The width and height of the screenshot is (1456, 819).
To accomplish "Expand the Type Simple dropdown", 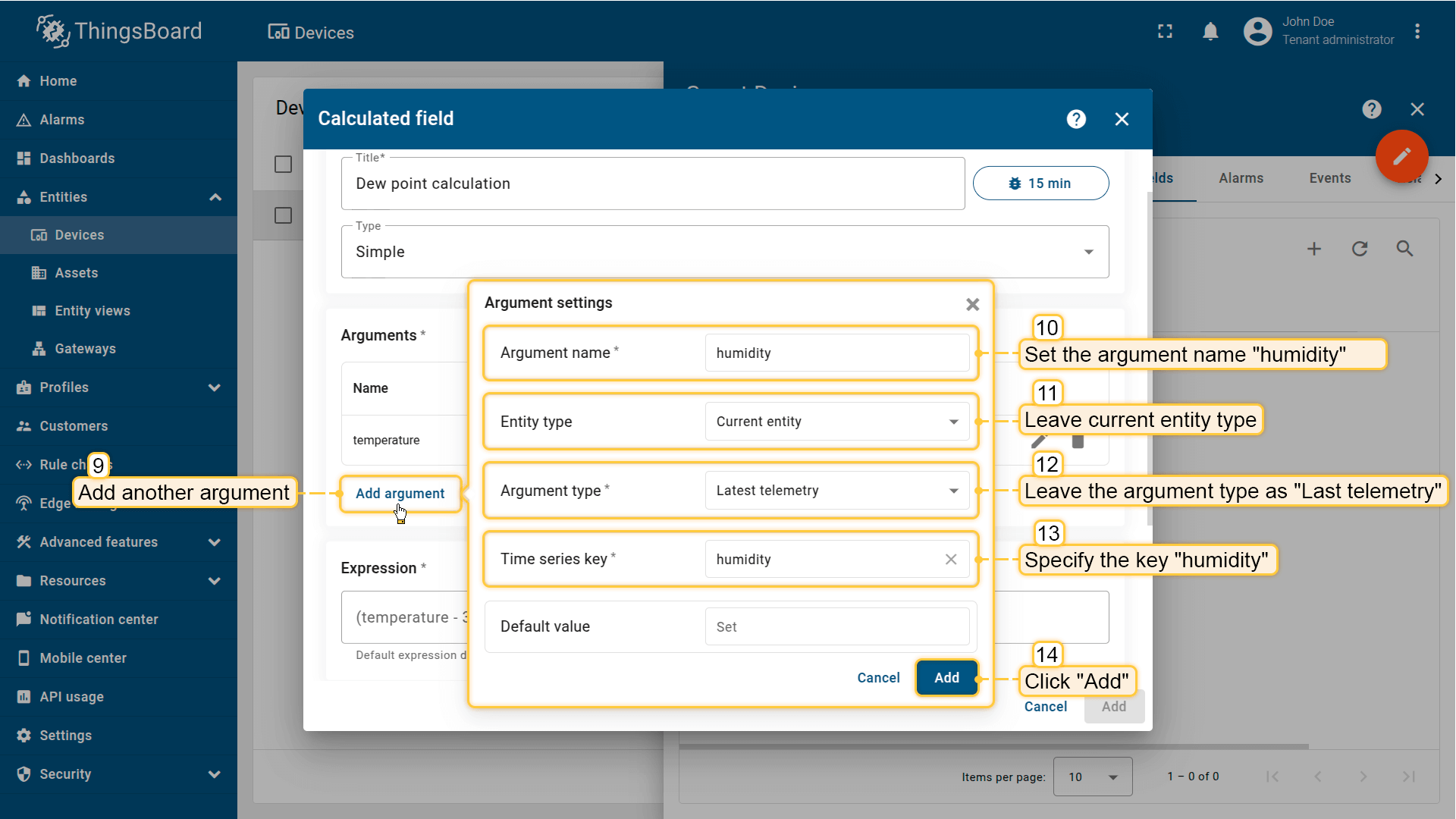I will pos(724,252).
